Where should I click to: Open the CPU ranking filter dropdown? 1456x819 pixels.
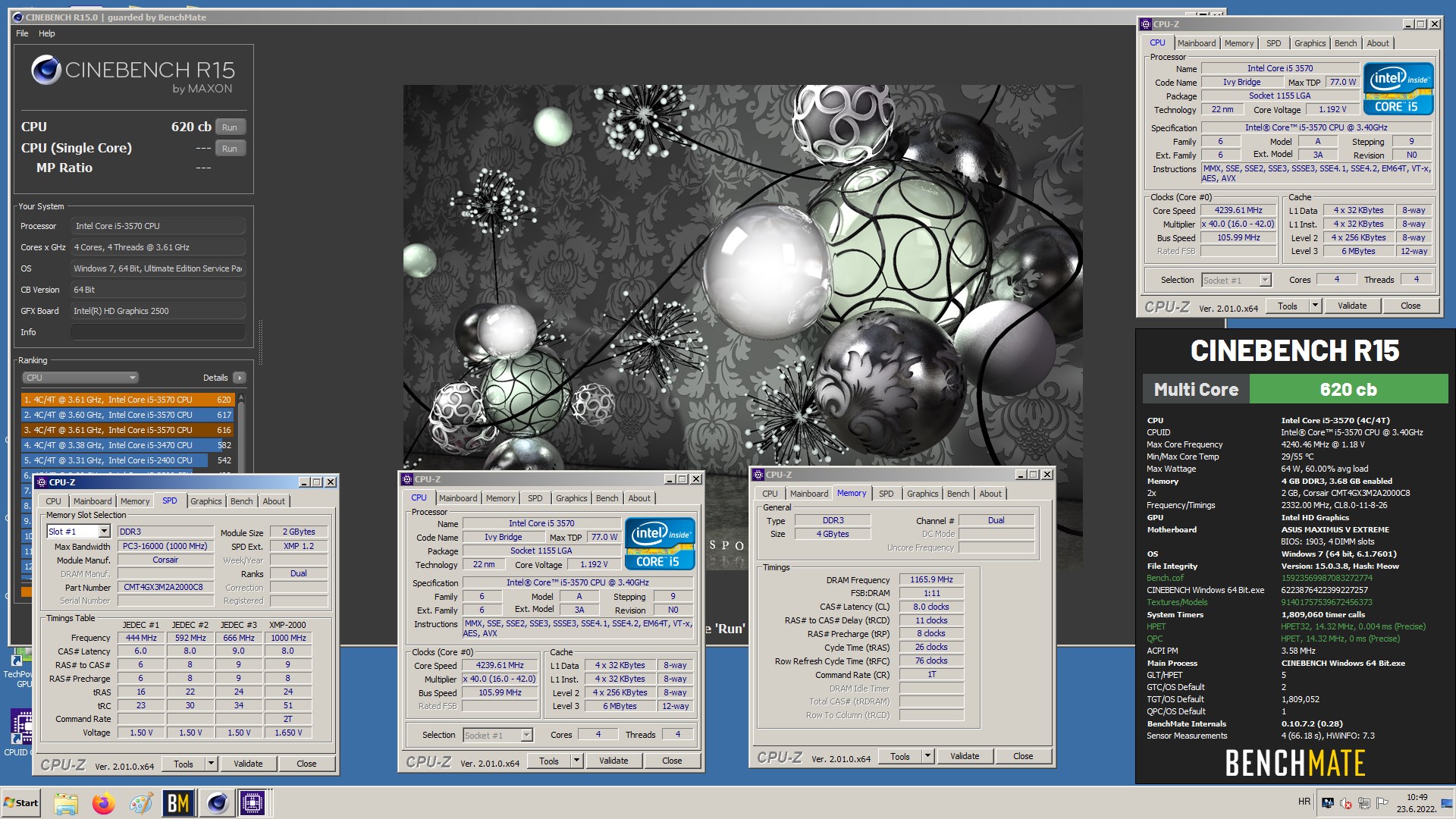pos(80,378)
